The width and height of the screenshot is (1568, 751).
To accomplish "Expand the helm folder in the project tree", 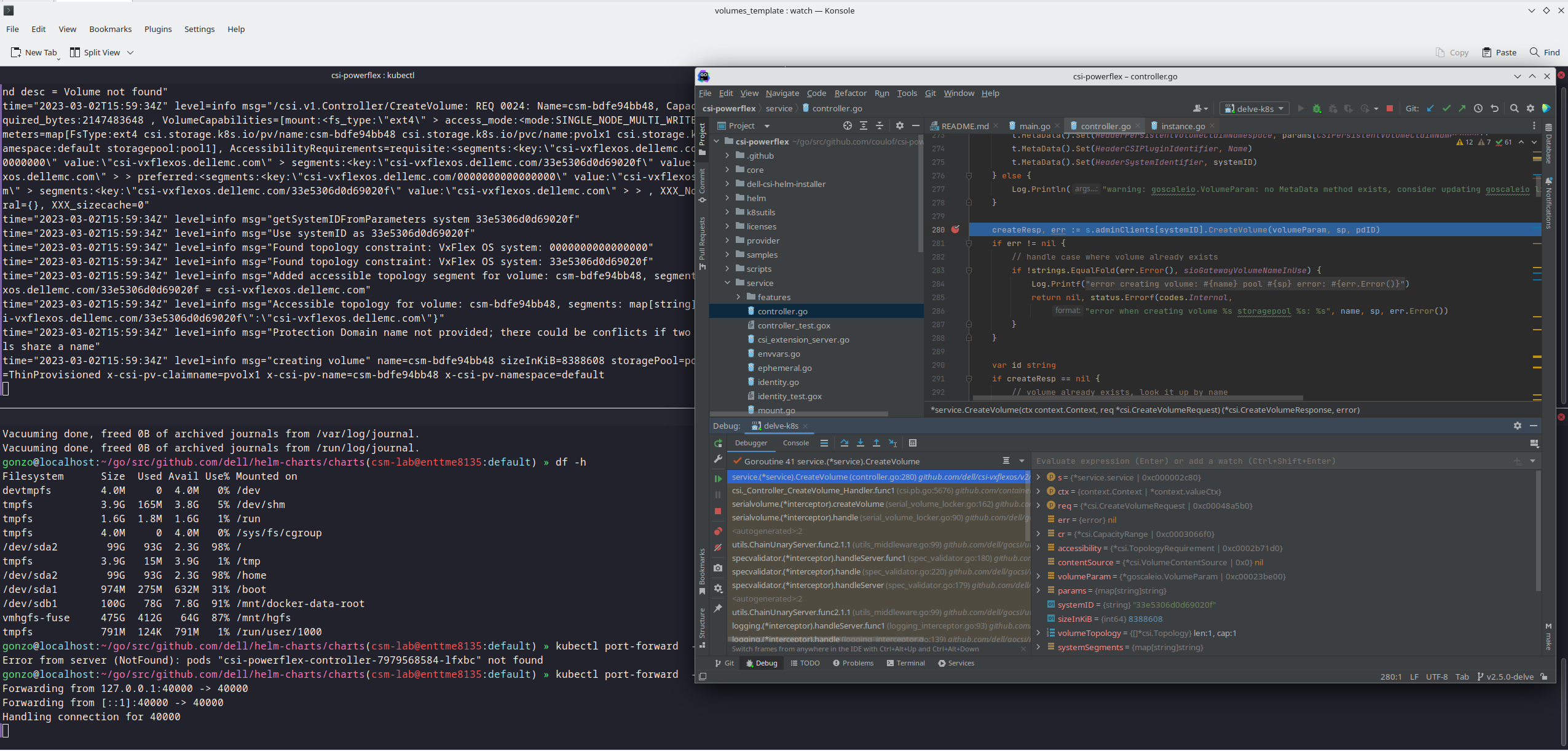I will 727,198.
